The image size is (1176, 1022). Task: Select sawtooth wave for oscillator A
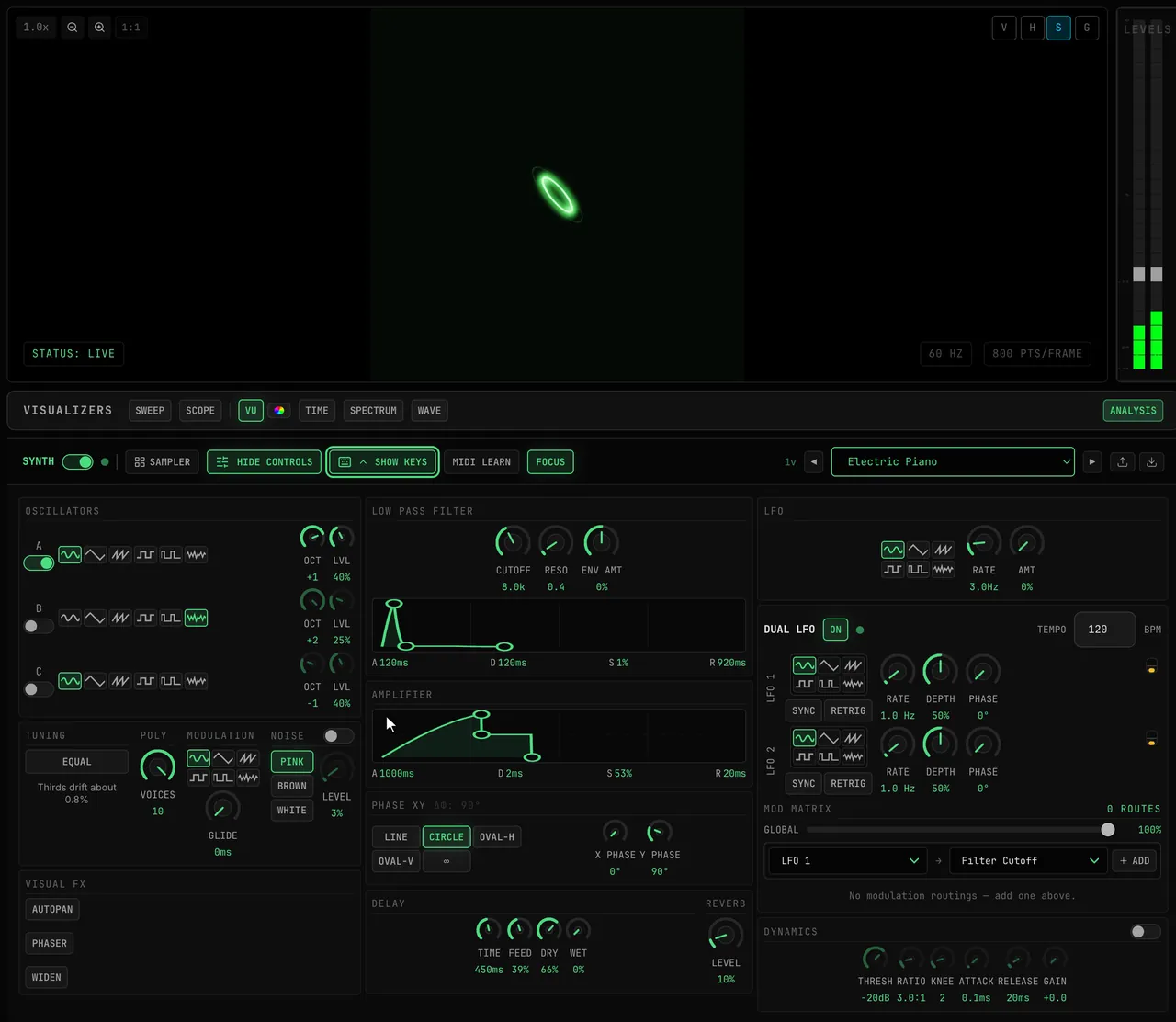[x=120, y=555]
